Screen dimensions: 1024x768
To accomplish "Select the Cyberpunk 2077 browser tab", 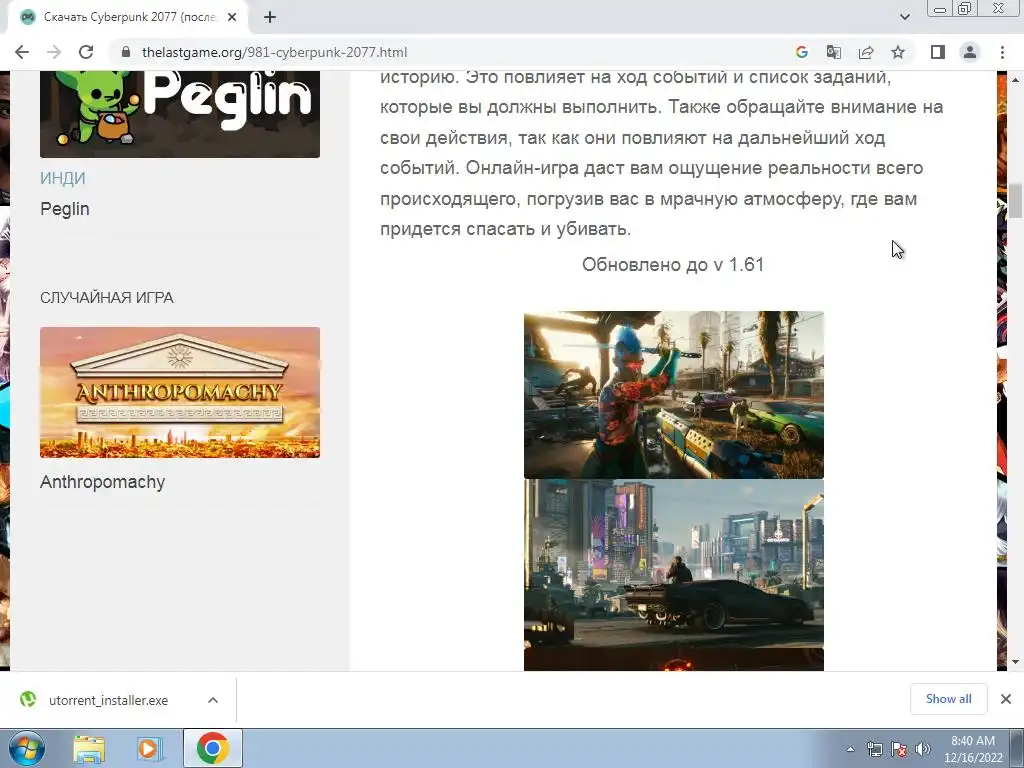I will [127, 17].
